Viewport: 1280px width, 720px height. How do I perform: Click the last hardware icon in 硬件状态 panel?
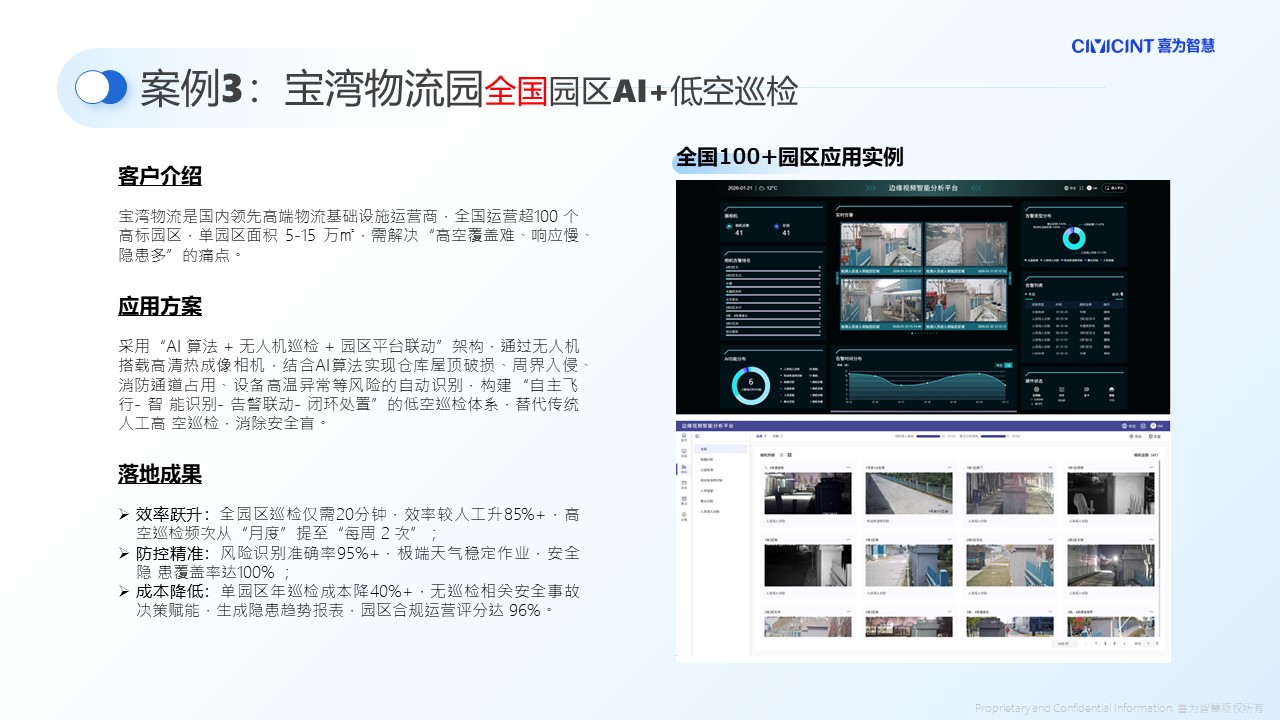click(x=1111, y=389)
